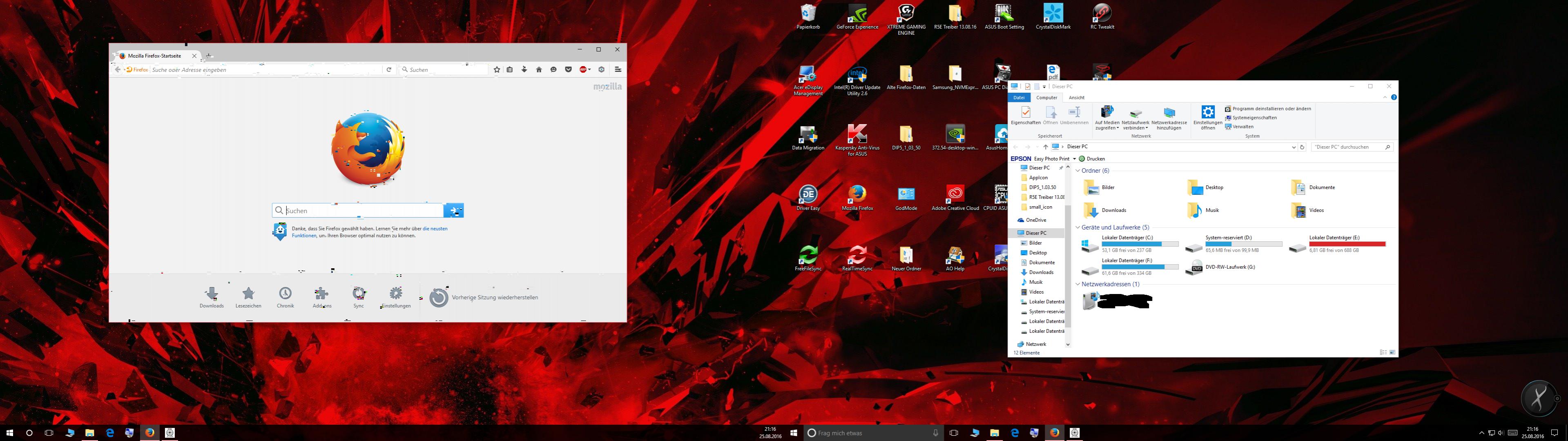The width and height of the screenshot is (1568, 441).
Task: Click the Pocket icon in Firefox toolbar
Action: click(568, 70)
